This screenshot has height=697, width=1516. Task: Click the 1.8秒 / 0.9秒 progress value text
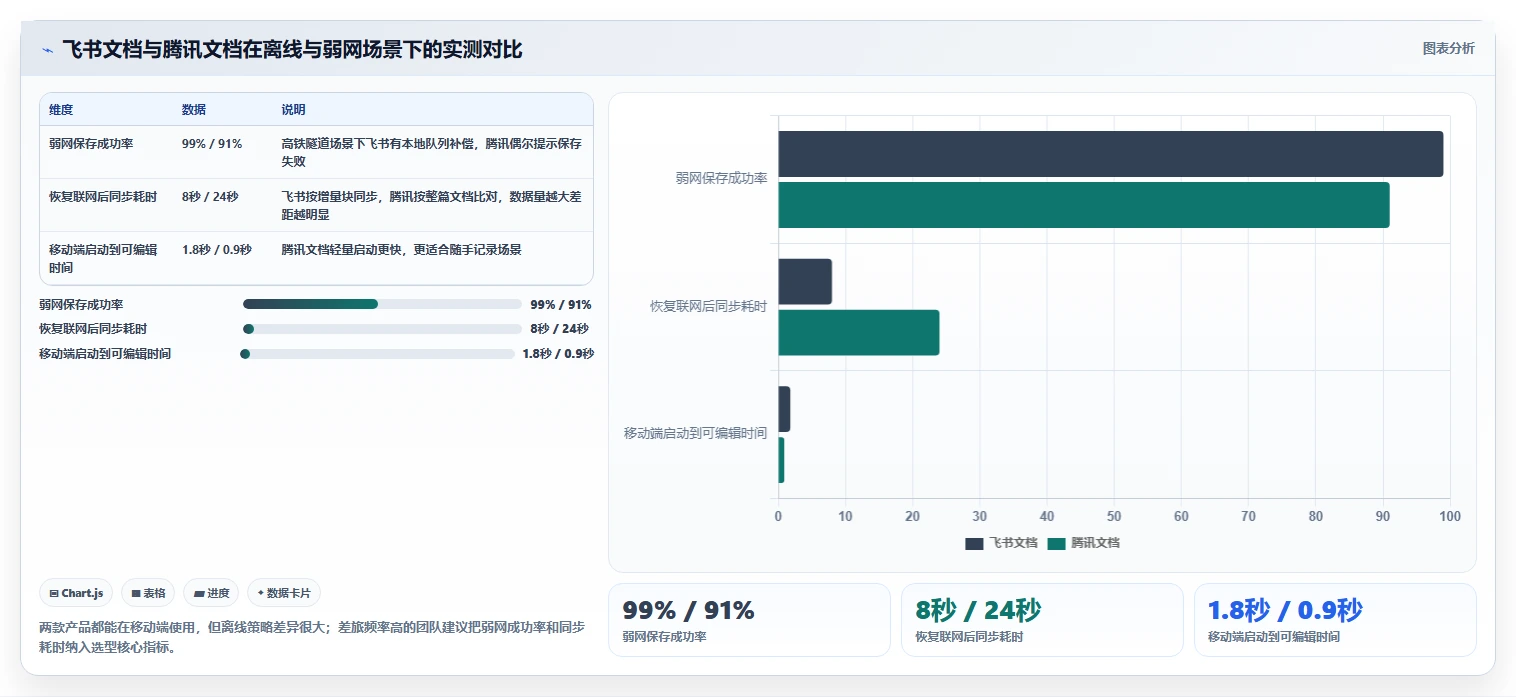coord(558,353)
